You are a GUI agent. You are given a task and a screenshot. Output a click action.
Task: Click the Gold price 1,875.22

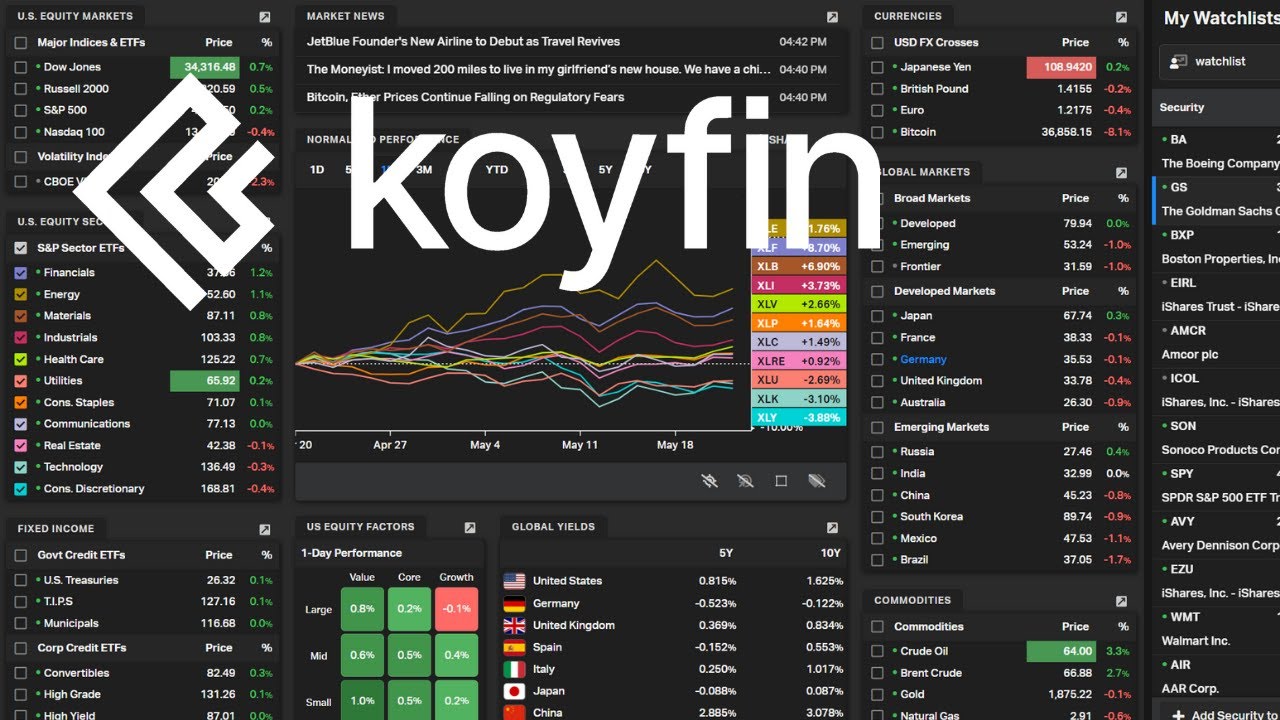click(1070, 695)
